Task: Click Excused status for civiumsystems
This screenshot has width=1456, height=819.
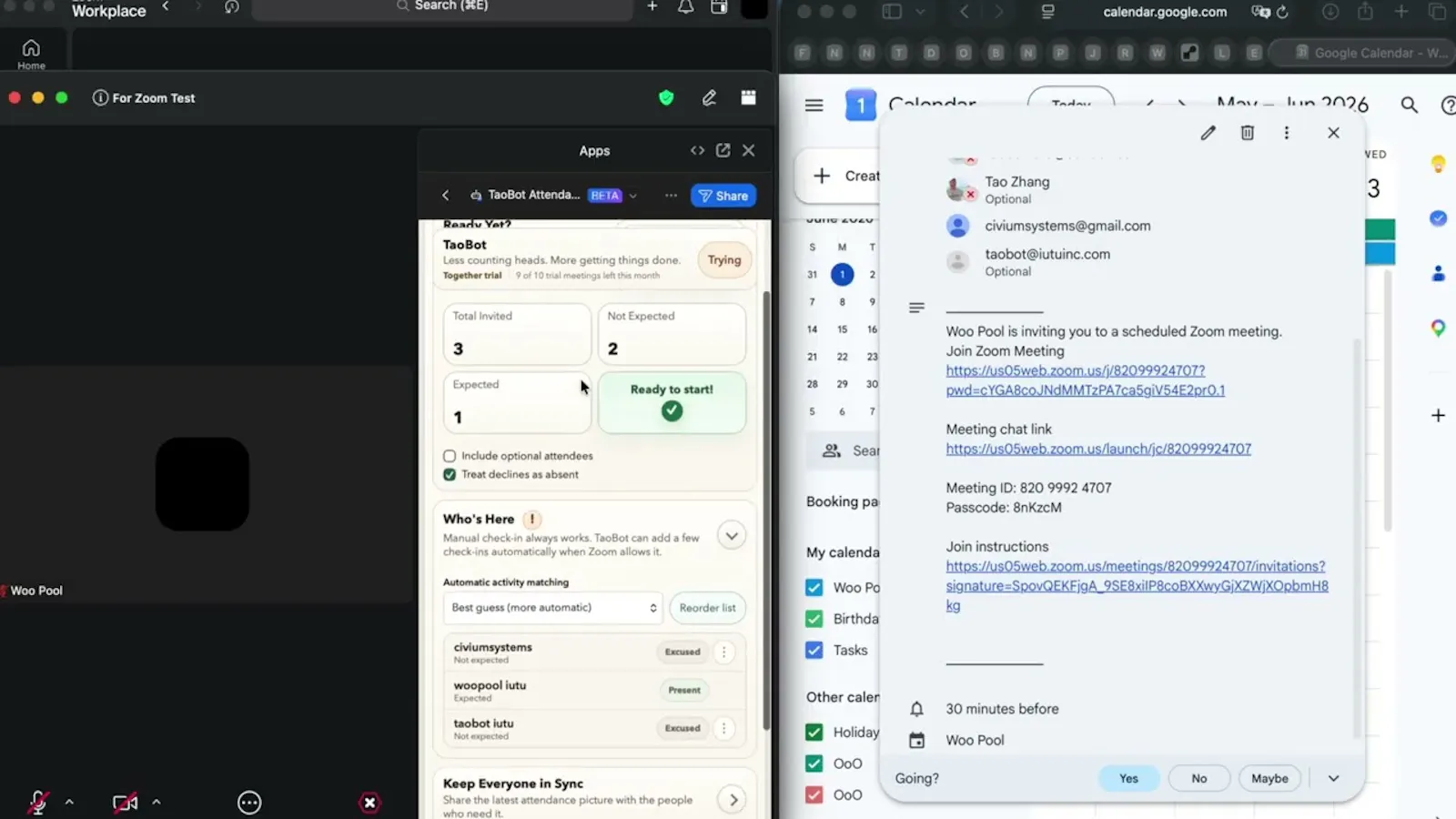Action: click(x=682, y=652)
